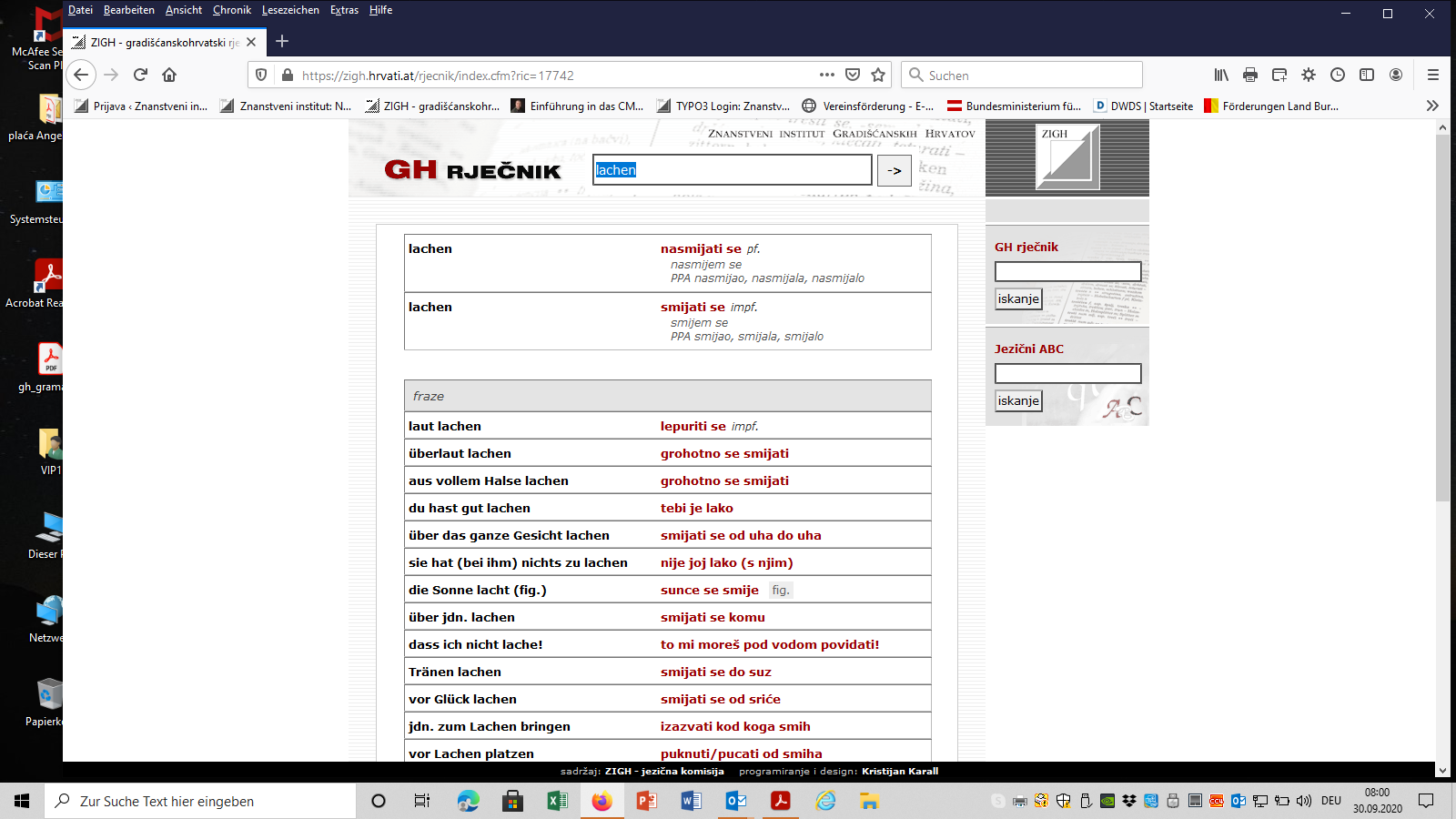Bookmark this page with the star icon

[878, 75]
